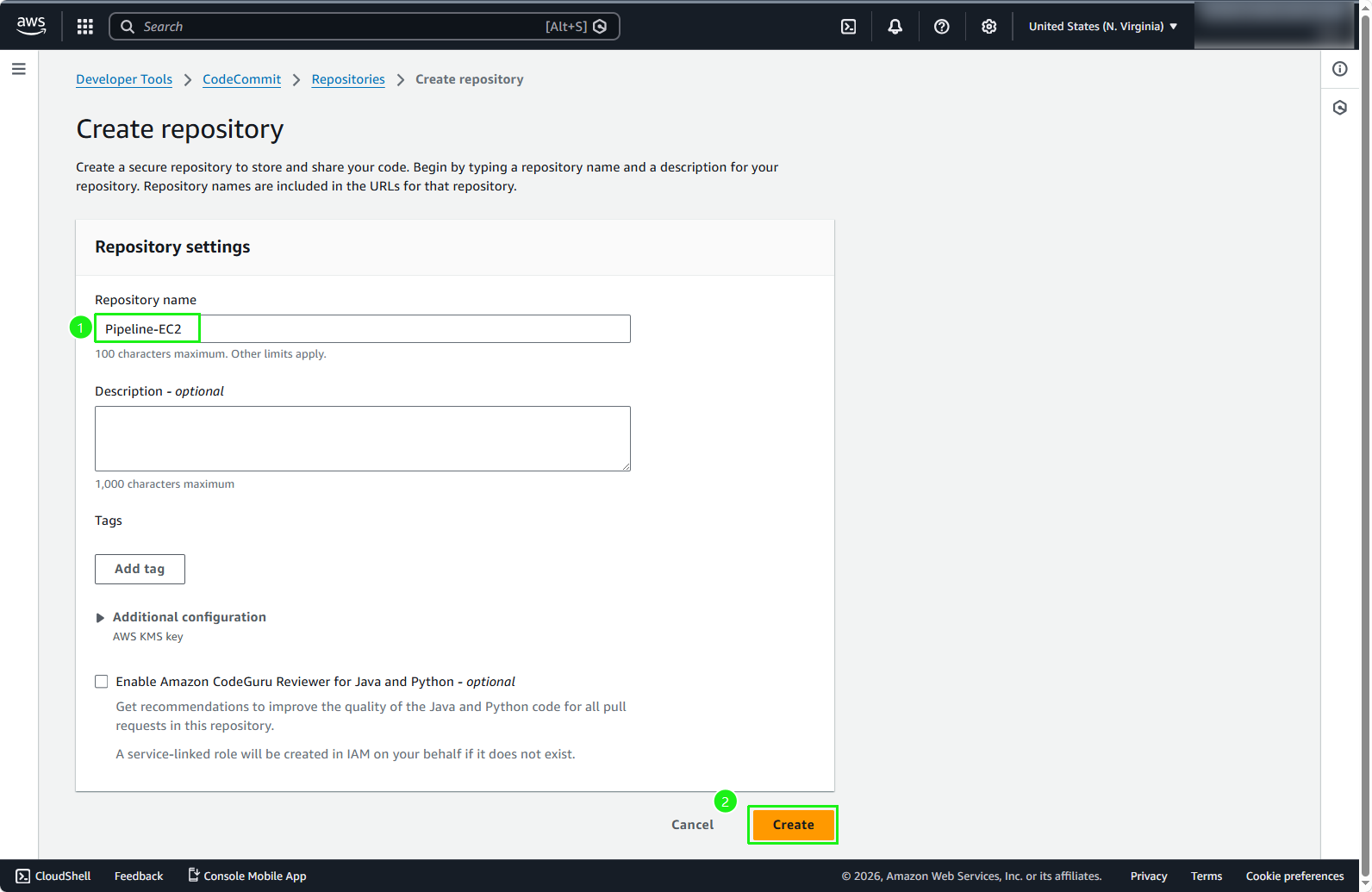
Task: Click the 'Create repository' breadcrumb text
Action: [470, 79]
